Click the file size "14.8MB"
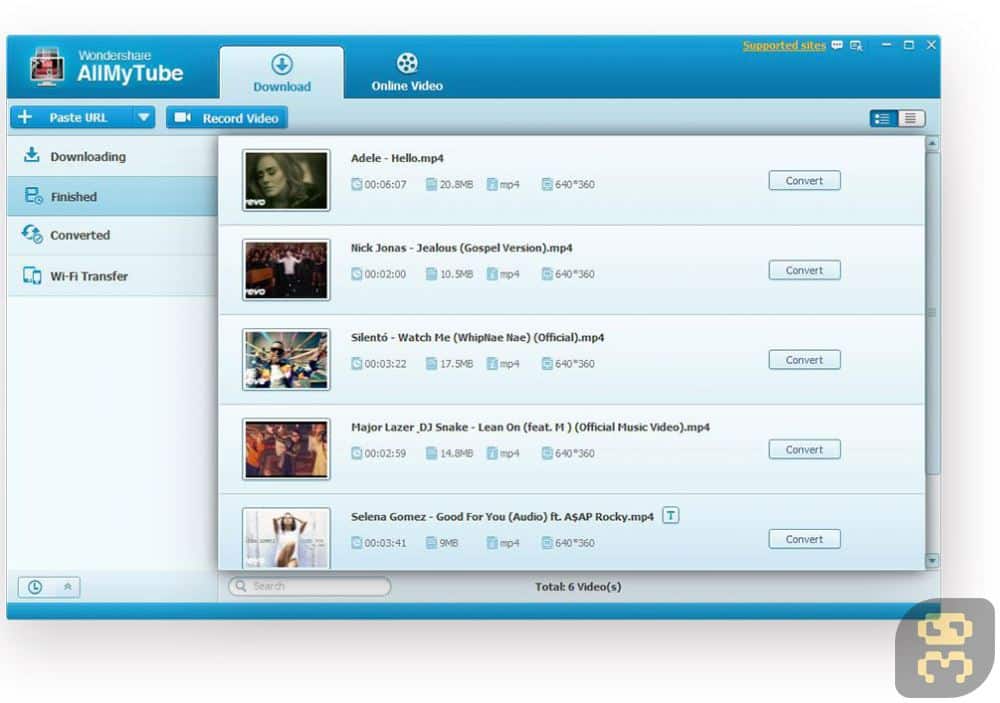 click(456, 453)
